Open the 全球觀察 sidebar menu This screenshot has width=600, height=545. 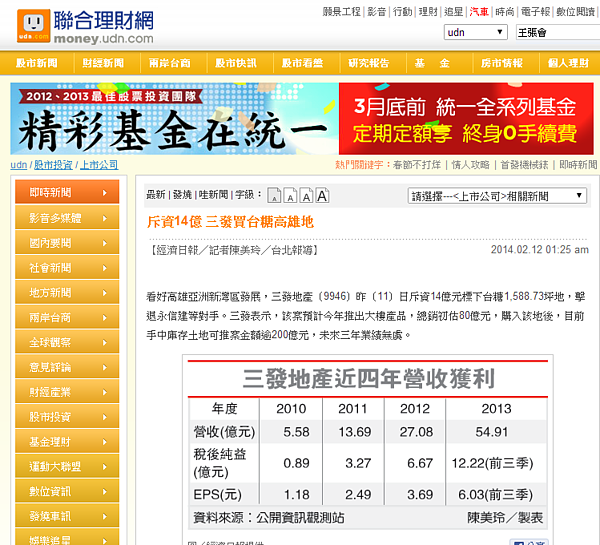coord(67,342)
